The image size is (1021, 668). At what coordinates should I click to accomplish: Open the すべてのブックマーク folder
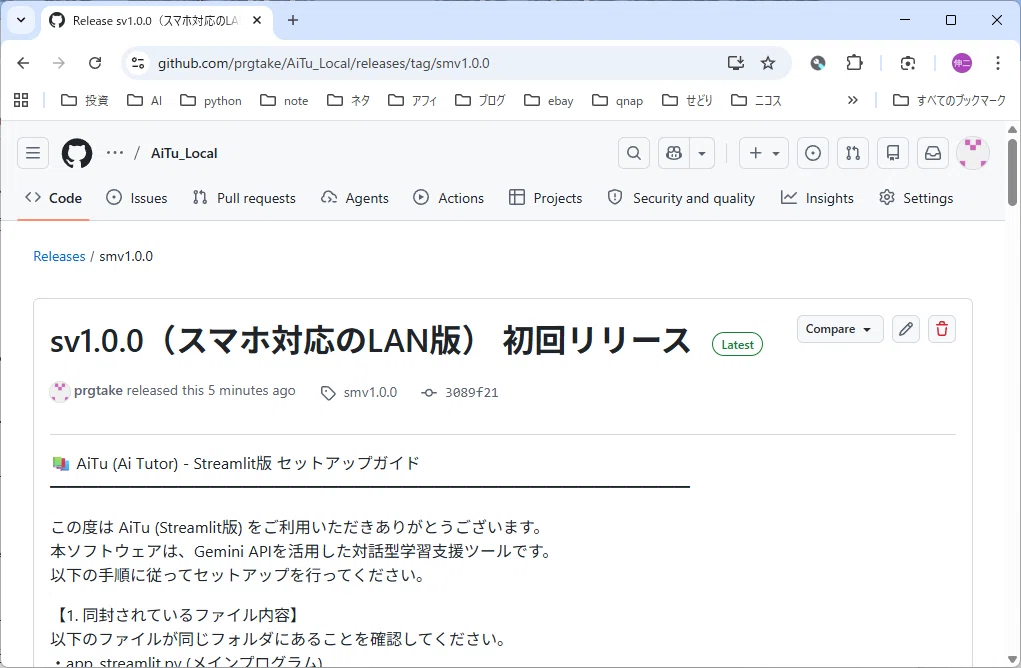click(x=949, y=100)
